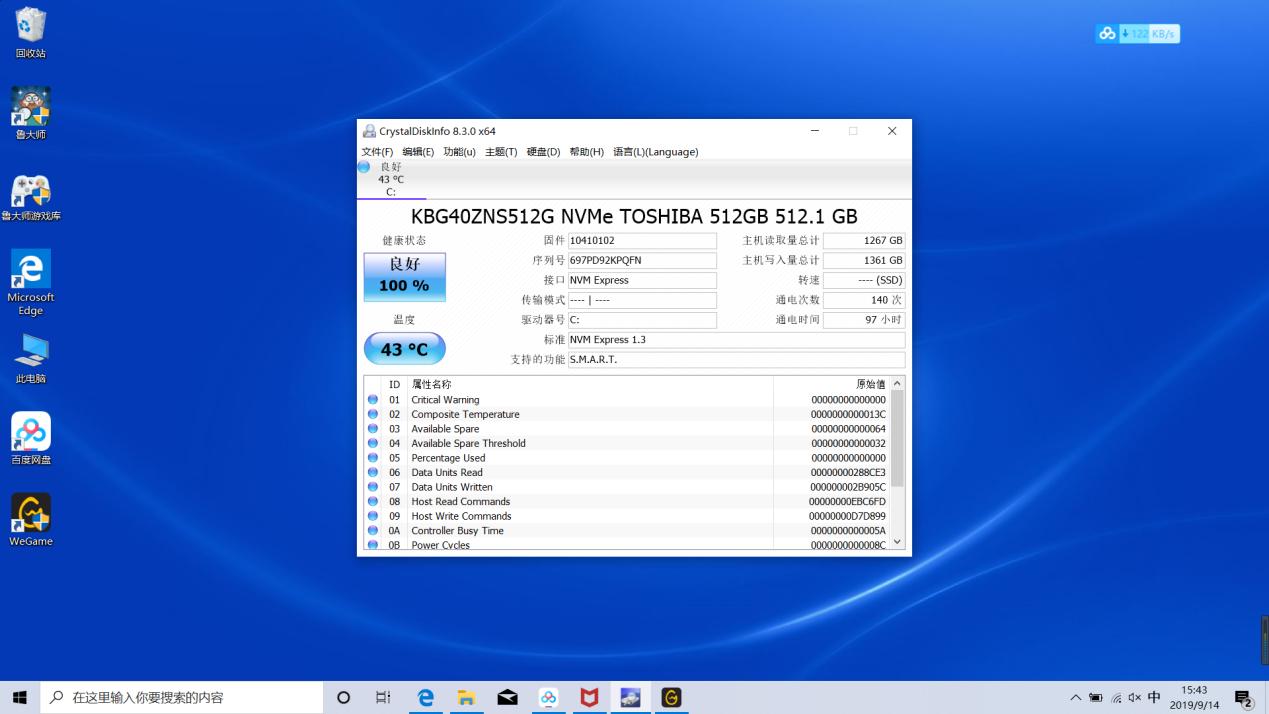The width and height of the screenshot is (1269, 714).
Task: Click the download speed indicator in top right
Action: coord(1137,33)
